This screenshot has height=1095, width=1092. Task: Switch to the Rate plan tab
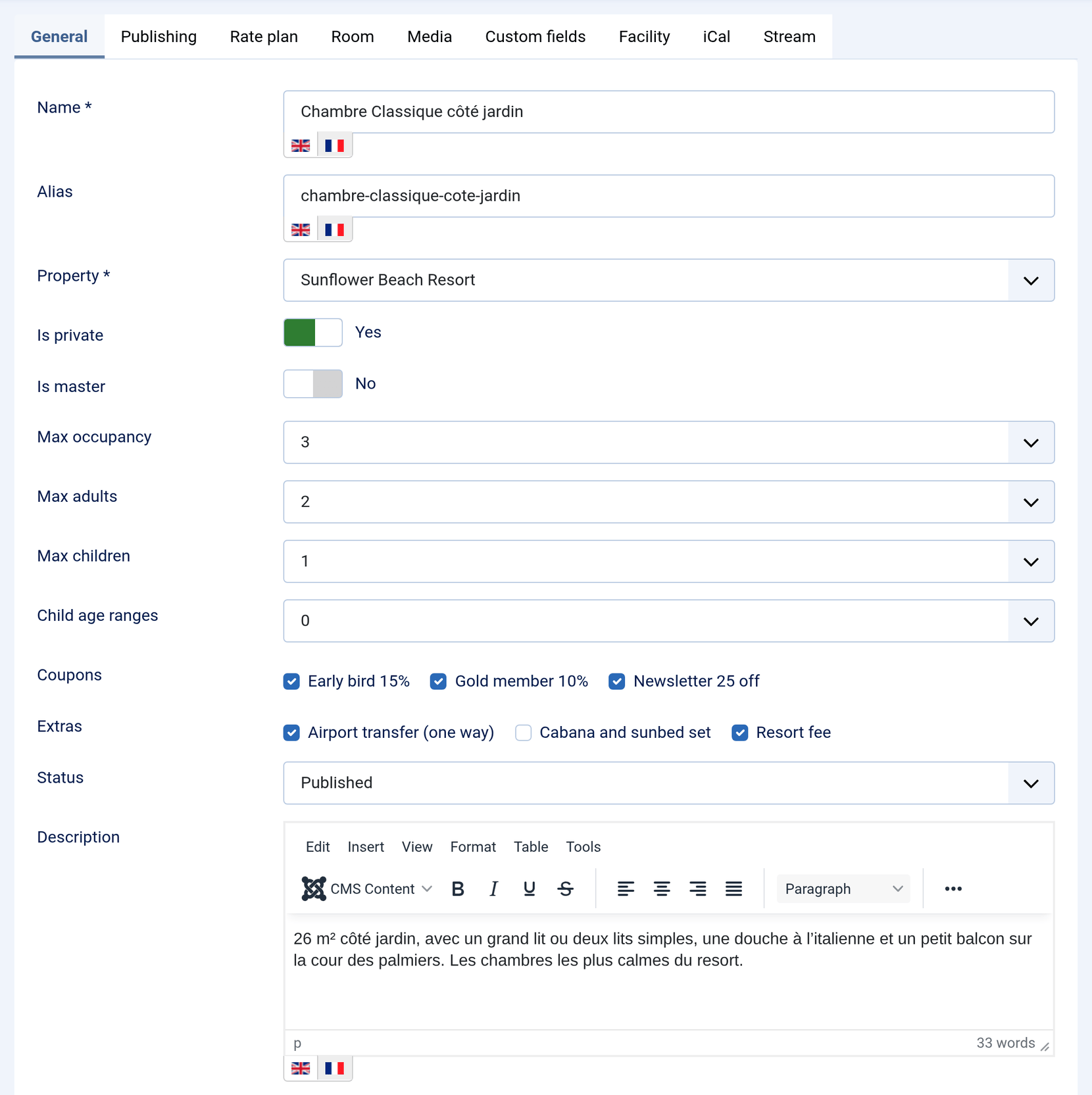(264, 37)
